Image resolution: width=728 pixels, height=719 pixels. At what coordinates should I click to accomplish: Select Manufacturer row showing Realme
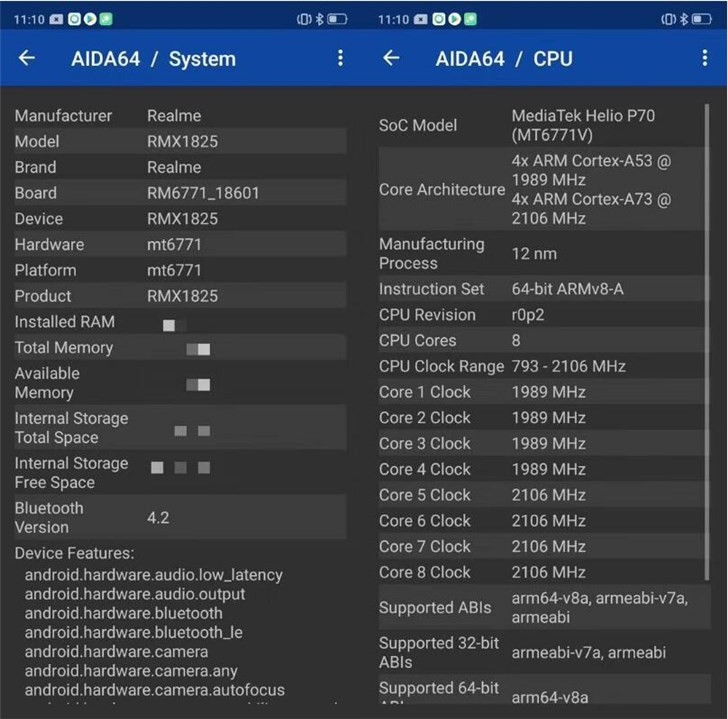coord(180,116)
